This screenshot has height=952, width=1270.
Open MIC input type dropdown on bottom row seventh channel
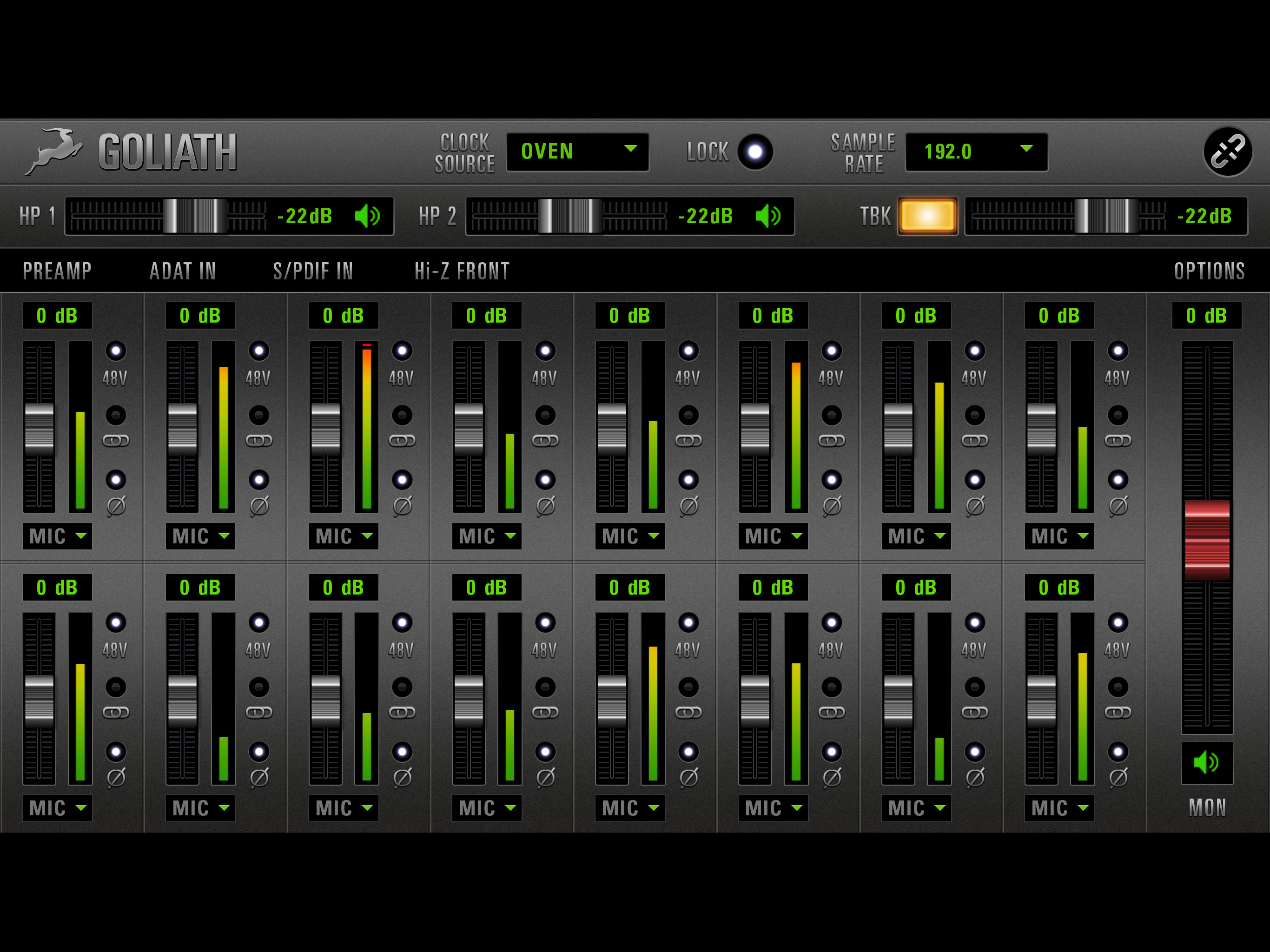coord(916,808)
